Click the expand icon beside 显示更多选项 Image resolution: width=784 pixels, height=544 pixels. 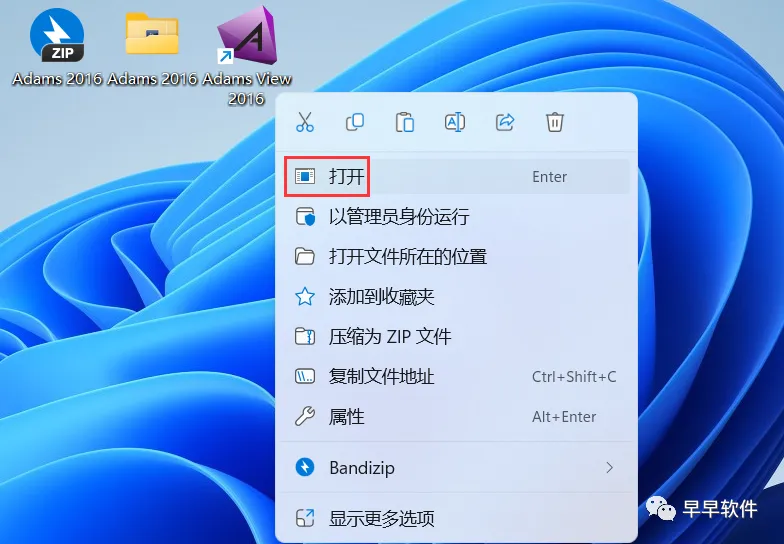pyautogui.click(x=305, y=518)
